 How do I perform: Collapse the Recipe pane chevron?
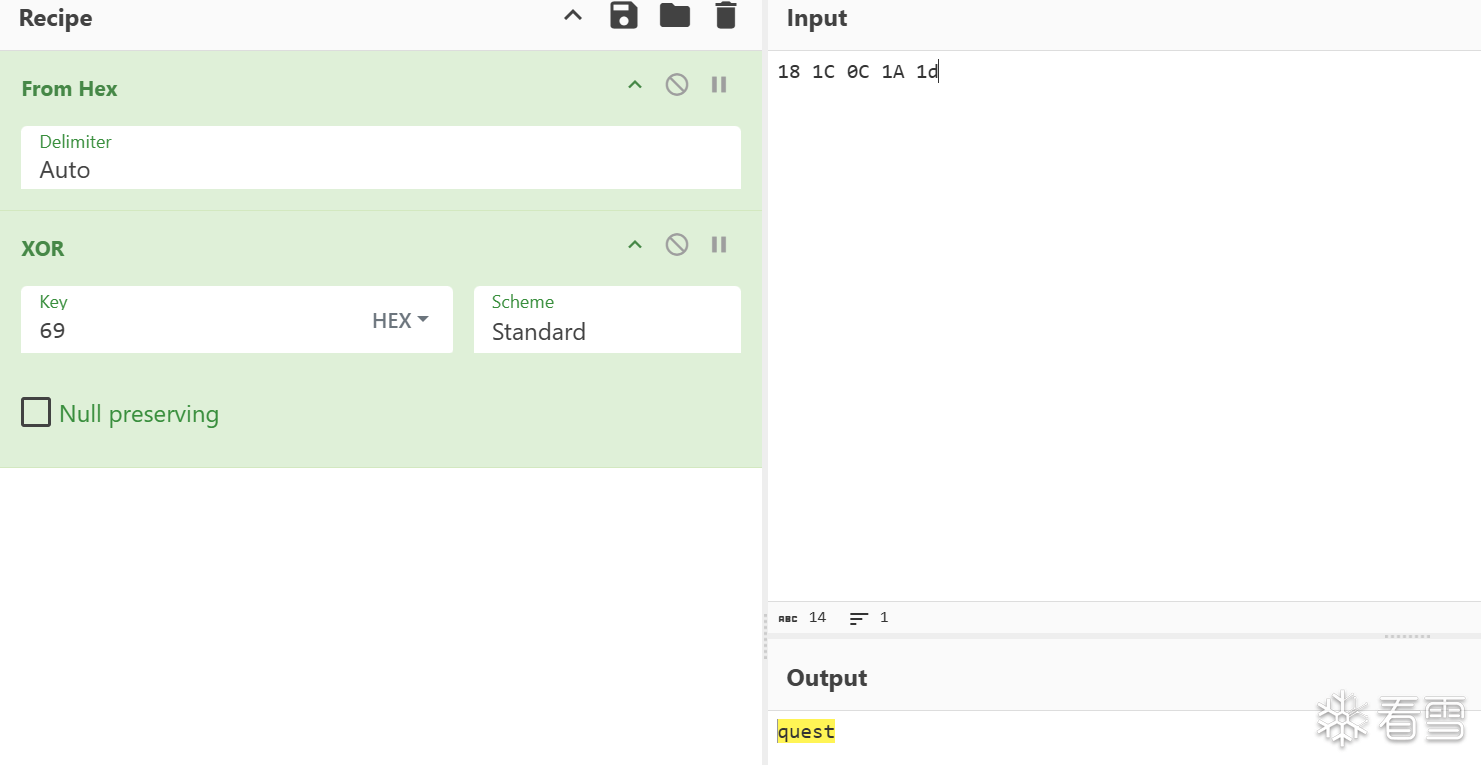tap(573, 16)
